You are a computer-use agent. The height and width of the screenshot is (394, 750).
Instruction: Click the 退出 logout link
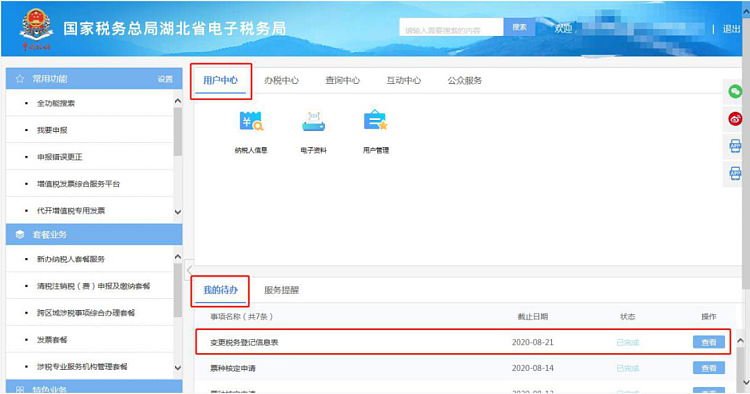(x=731, y=29)
